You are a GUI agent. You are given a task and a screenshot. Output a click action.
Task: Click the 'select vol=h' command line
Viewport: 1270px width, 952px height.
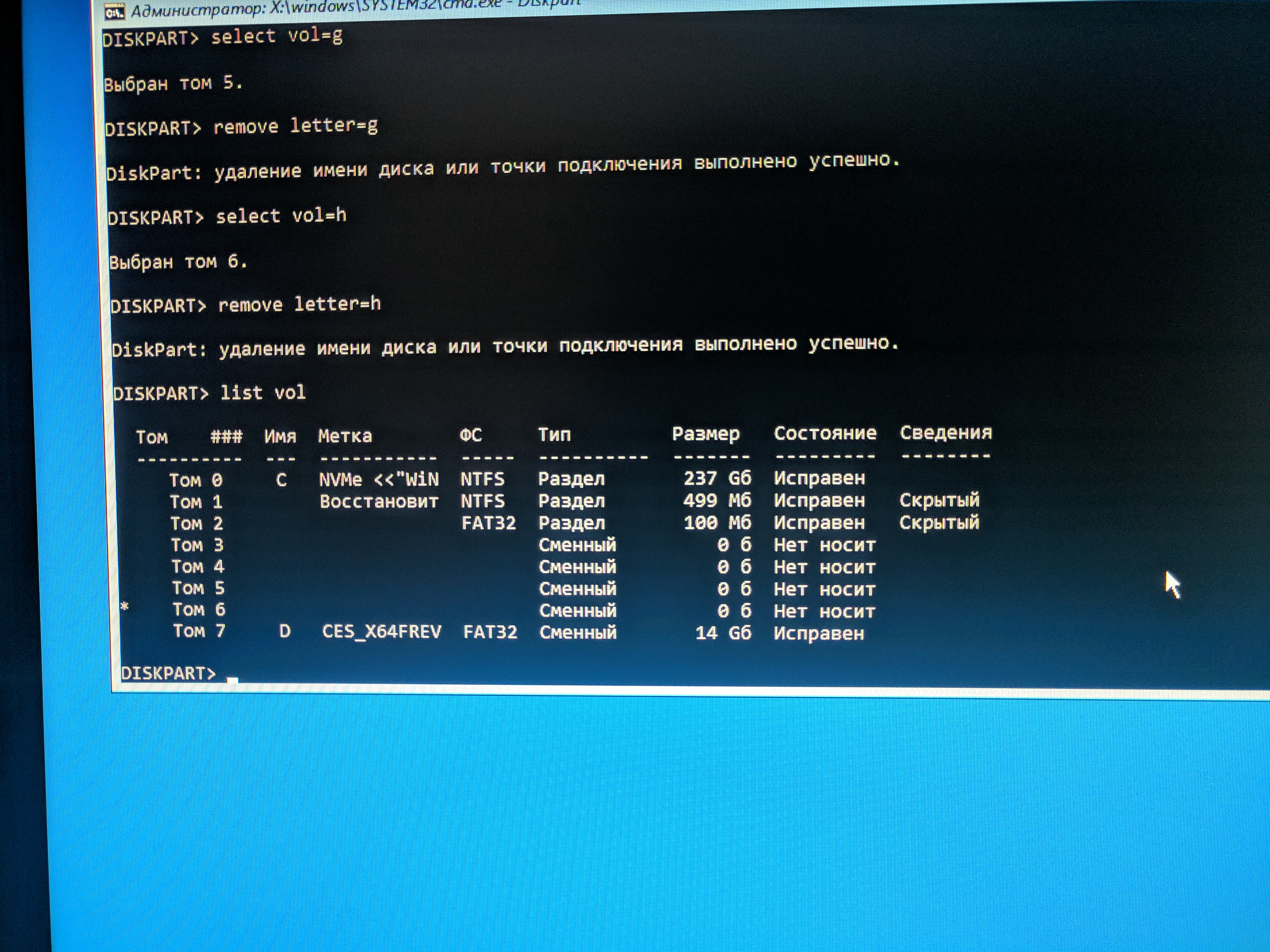281,216
